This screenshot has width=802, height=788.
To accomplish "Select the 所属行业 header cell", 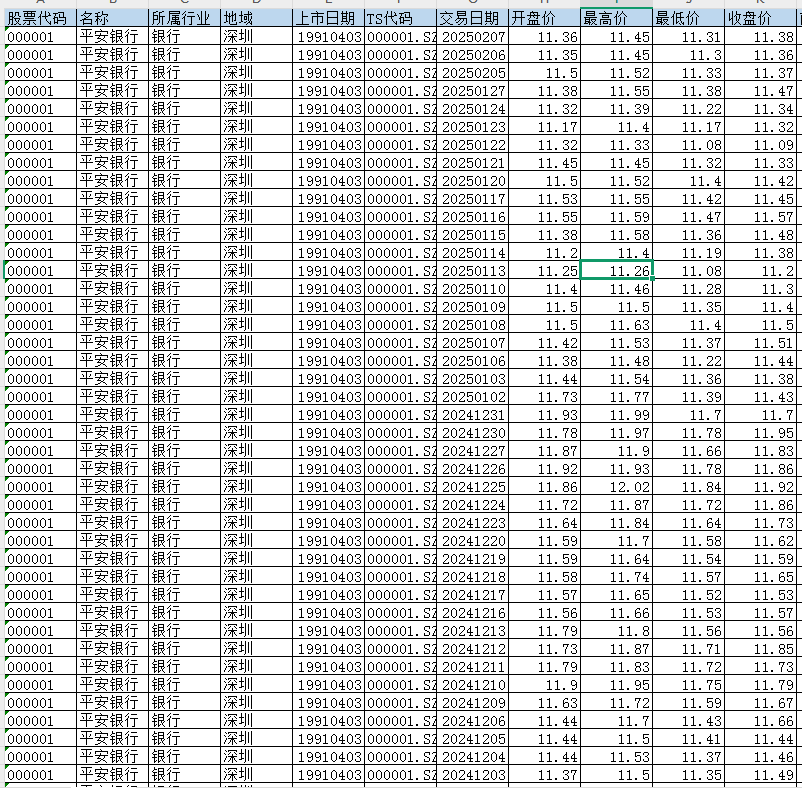I will point(185,18).
